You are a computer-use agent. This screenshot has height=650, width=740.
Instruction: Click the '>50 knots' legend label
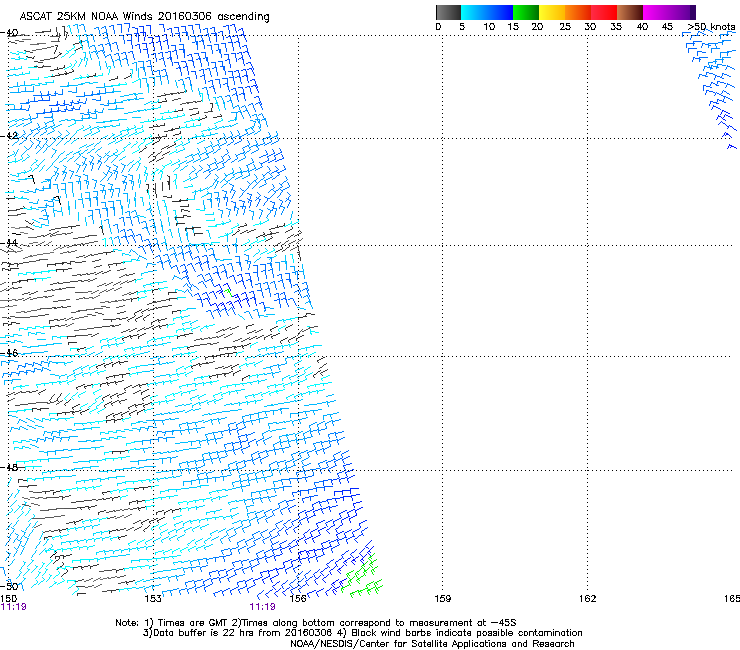(711, 27)
